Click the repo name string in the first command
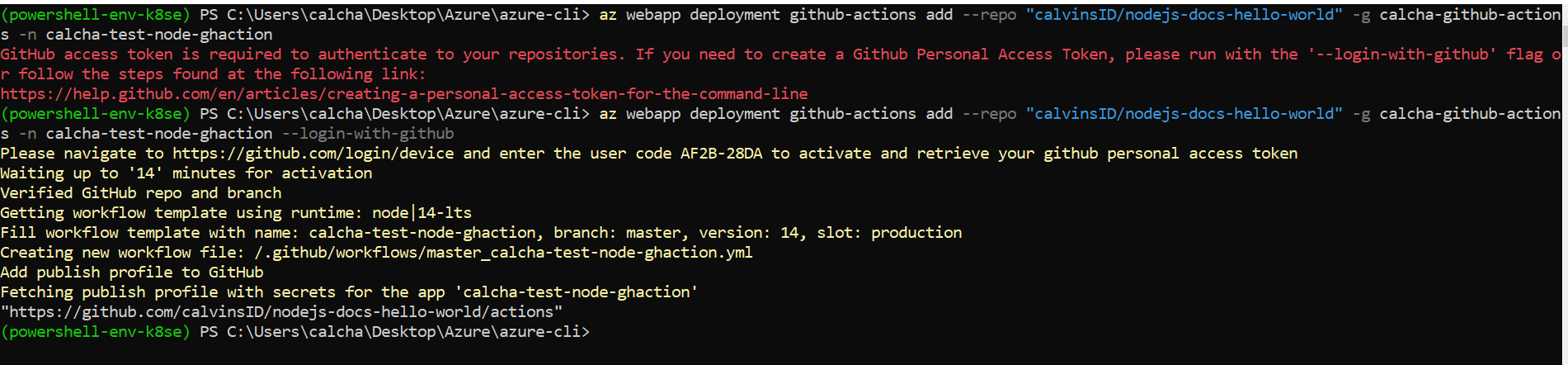Image resolution: width=1568 pixels, height=365 pixels. pos(1184,15)
